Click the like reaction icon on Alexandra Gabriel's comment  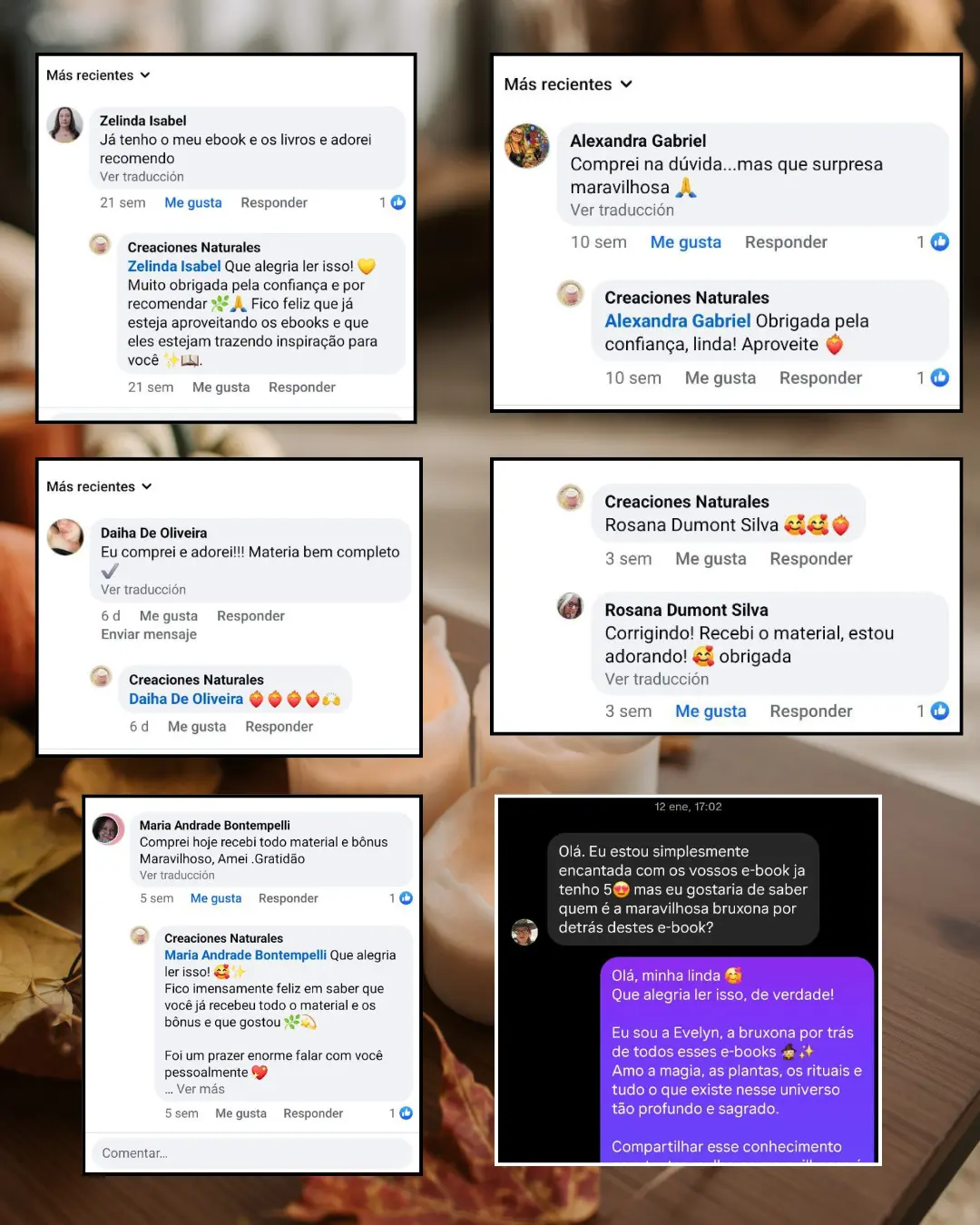pos(940,242)
